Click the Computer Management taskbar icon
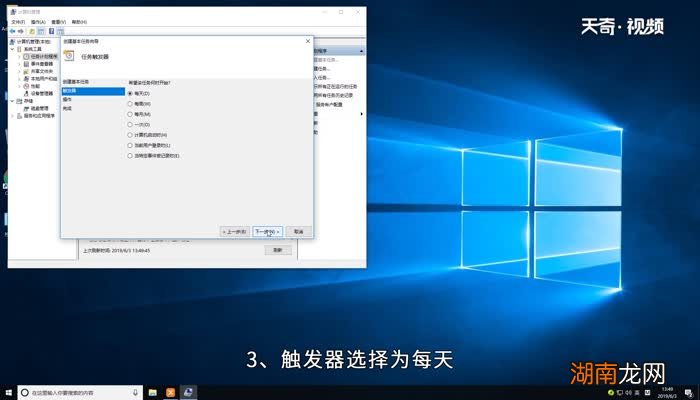 coord(188,392)
